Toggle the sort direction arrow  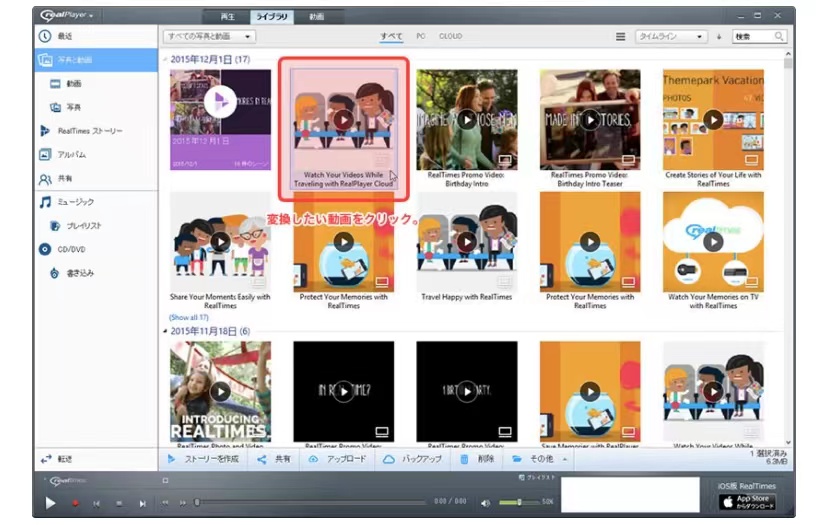point(718,37)
